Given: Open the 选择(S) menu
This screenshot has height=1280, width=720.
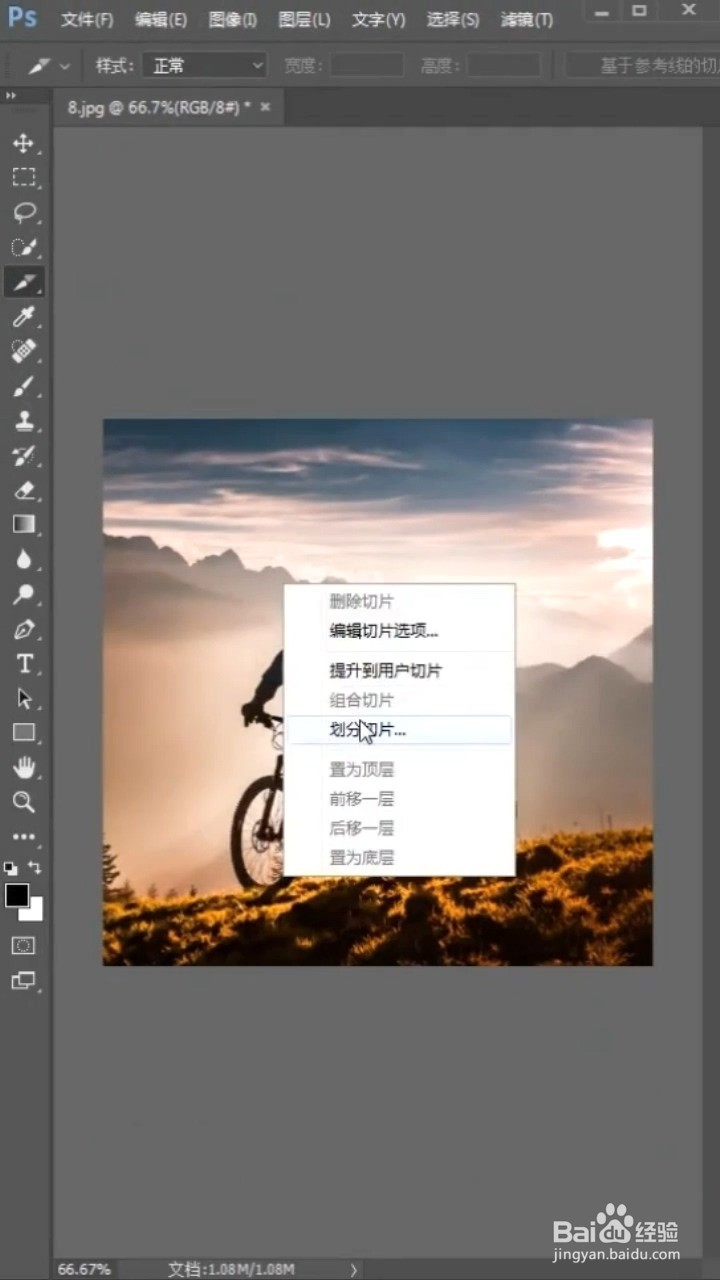Looking at the screenshot, I should click(x=453, y=20).
